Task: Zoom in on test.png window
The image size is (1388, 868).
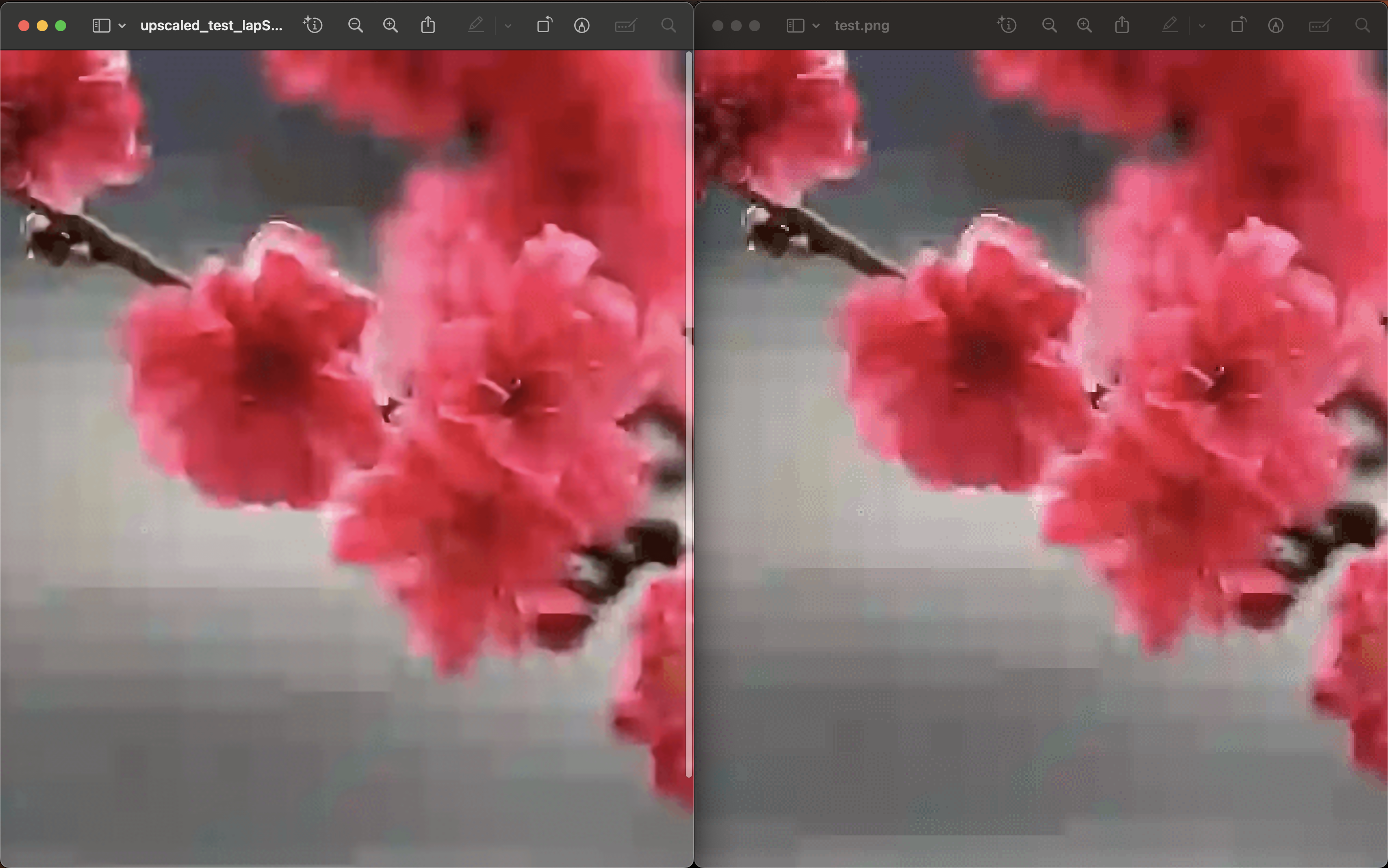Action: coord(1084,25)
